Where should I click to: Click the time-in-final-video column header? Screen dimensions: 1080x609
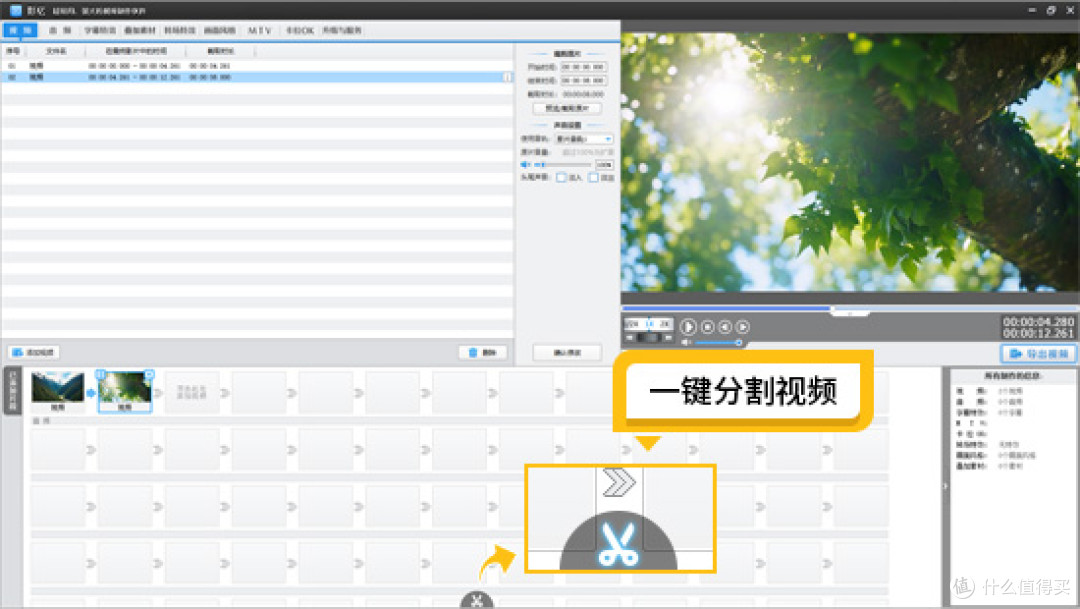(x=136, y=51)
